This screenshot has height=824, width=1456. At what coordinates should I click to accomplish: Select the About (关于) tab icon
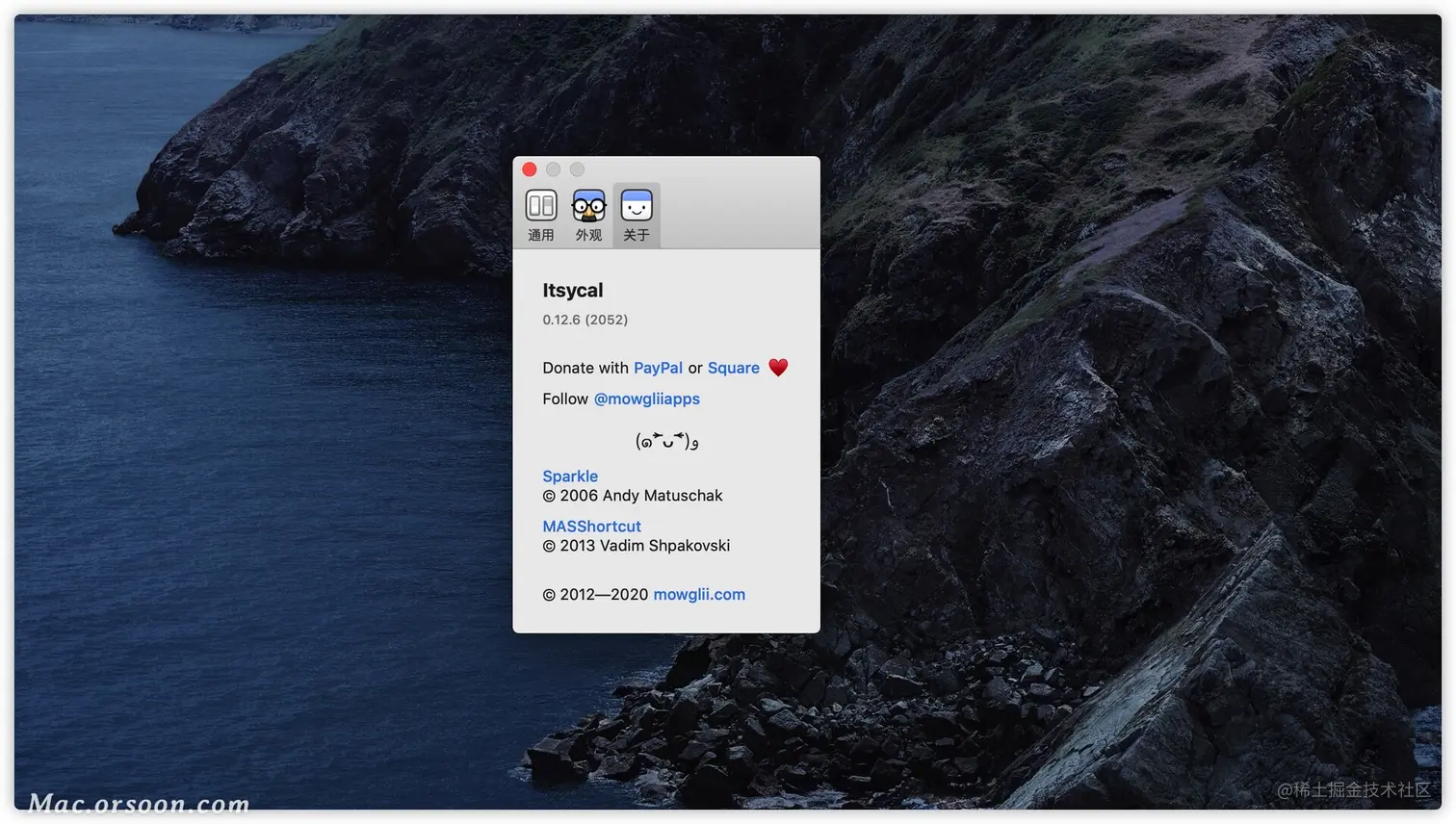[x=637, y=215]
